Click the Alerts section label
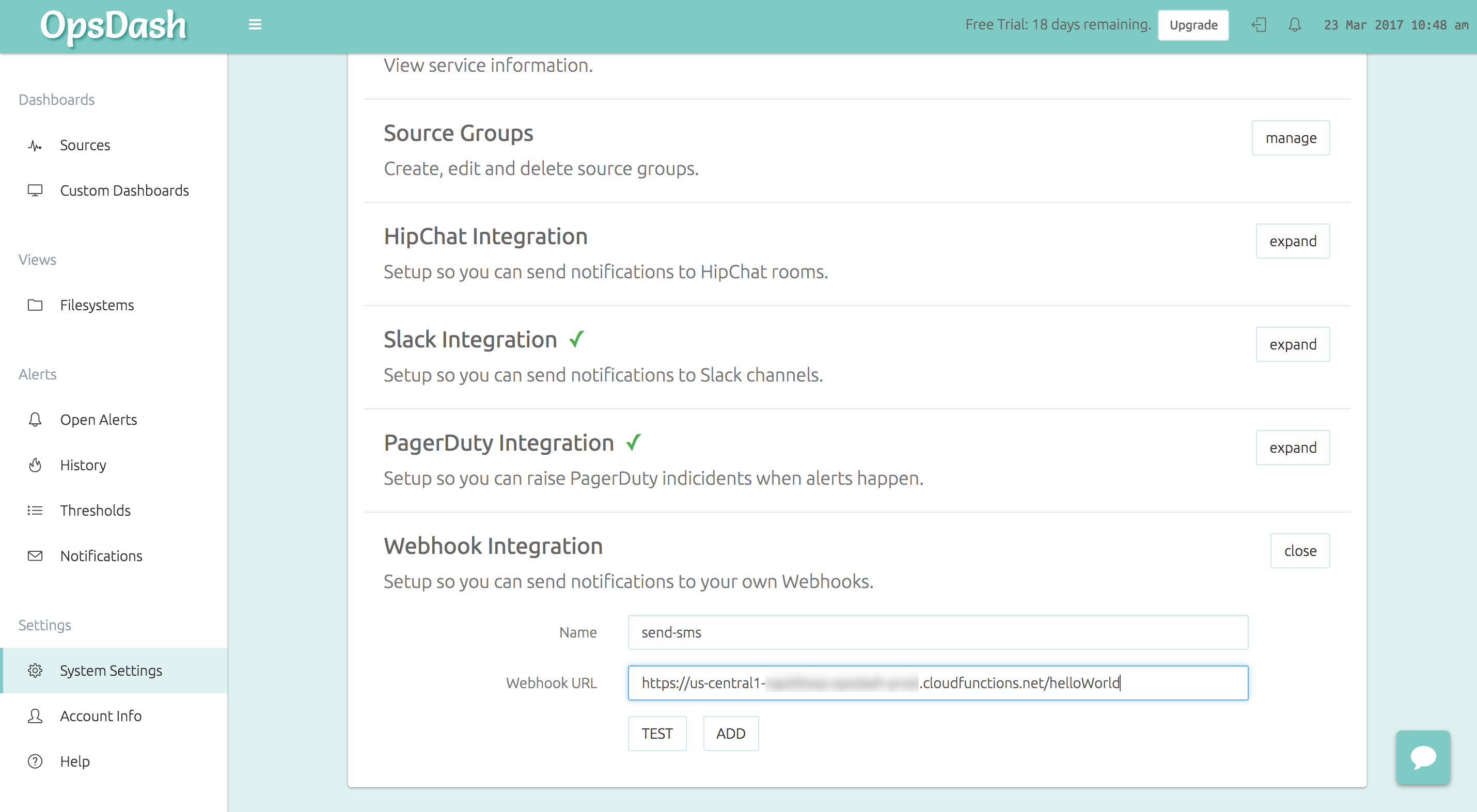Screen dimensions: 1477x812 click(x=37, y=374)
